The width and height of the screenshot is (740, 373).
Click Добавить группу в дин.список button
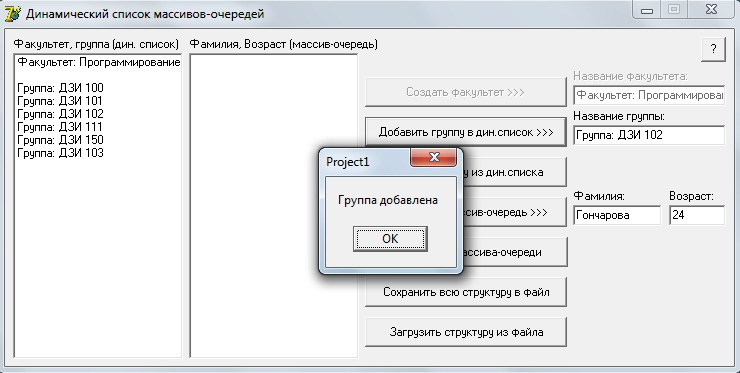tap(466, 132)
